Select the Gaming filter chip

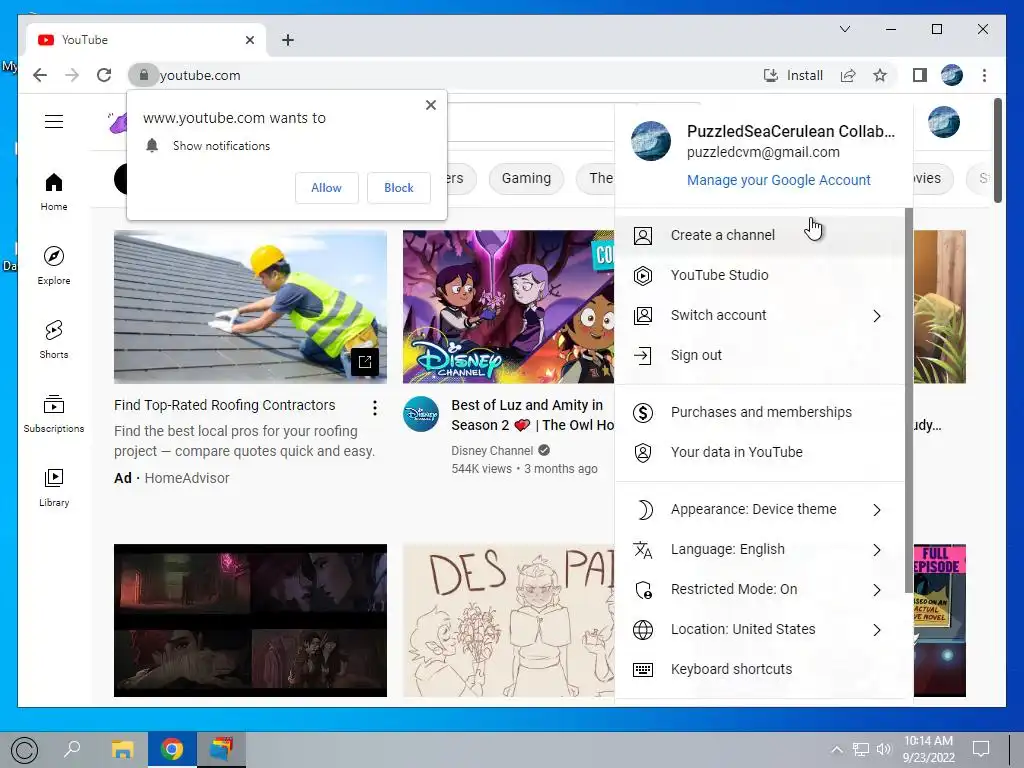526,178
